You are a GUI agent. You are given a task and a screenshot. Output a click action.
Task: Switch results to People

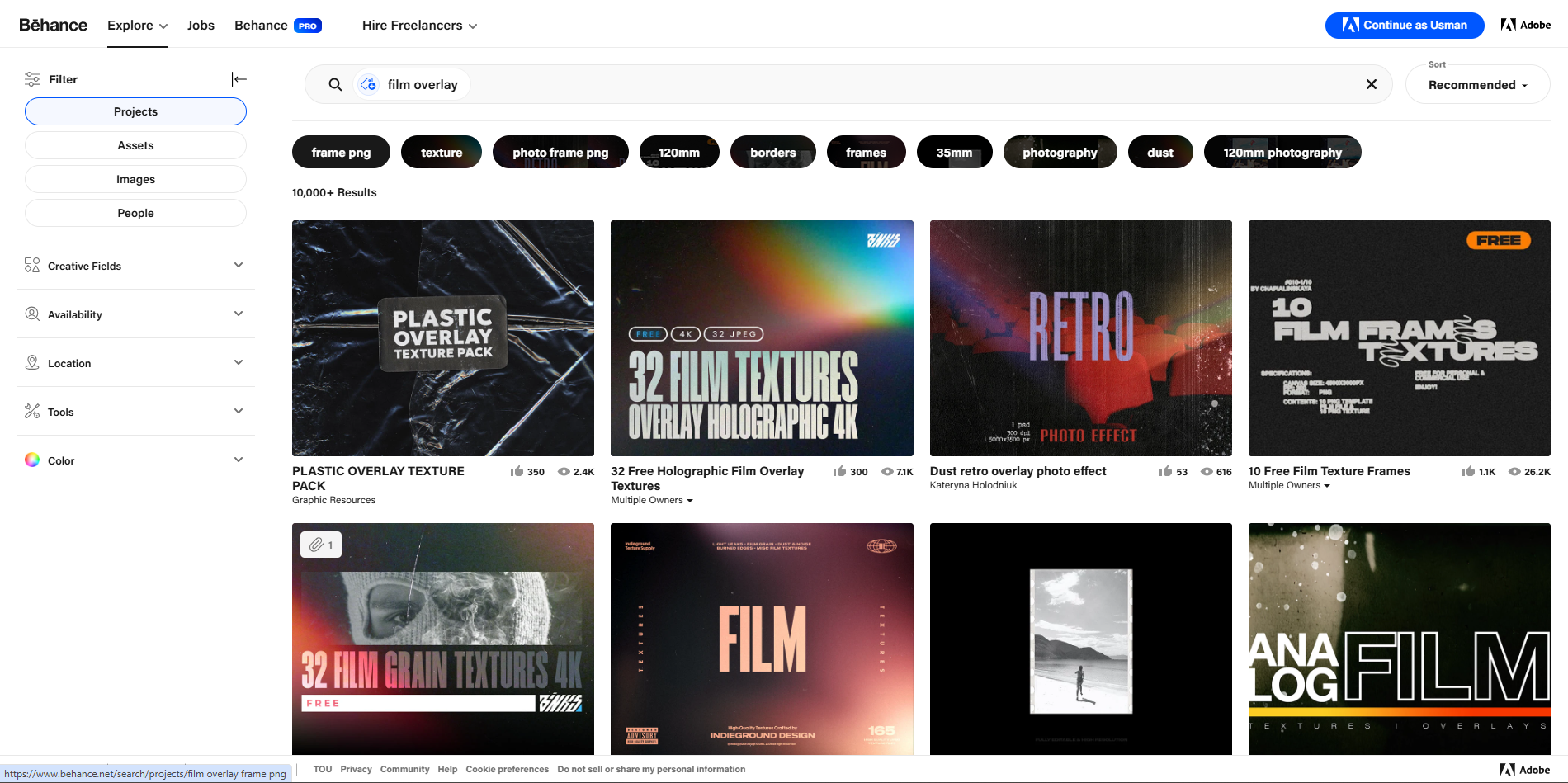[x=135, y=213]
